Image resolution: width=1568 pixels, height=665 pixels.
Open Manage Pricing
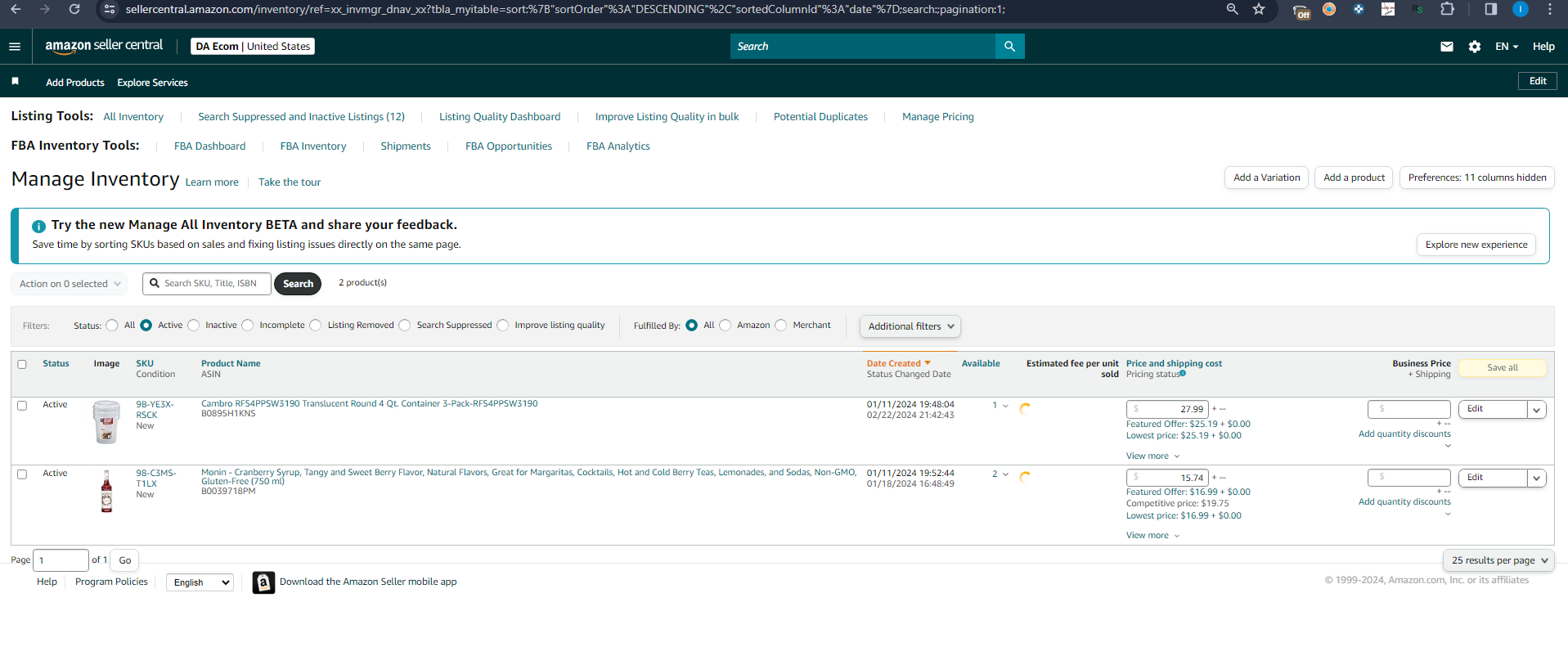(938, 117)
